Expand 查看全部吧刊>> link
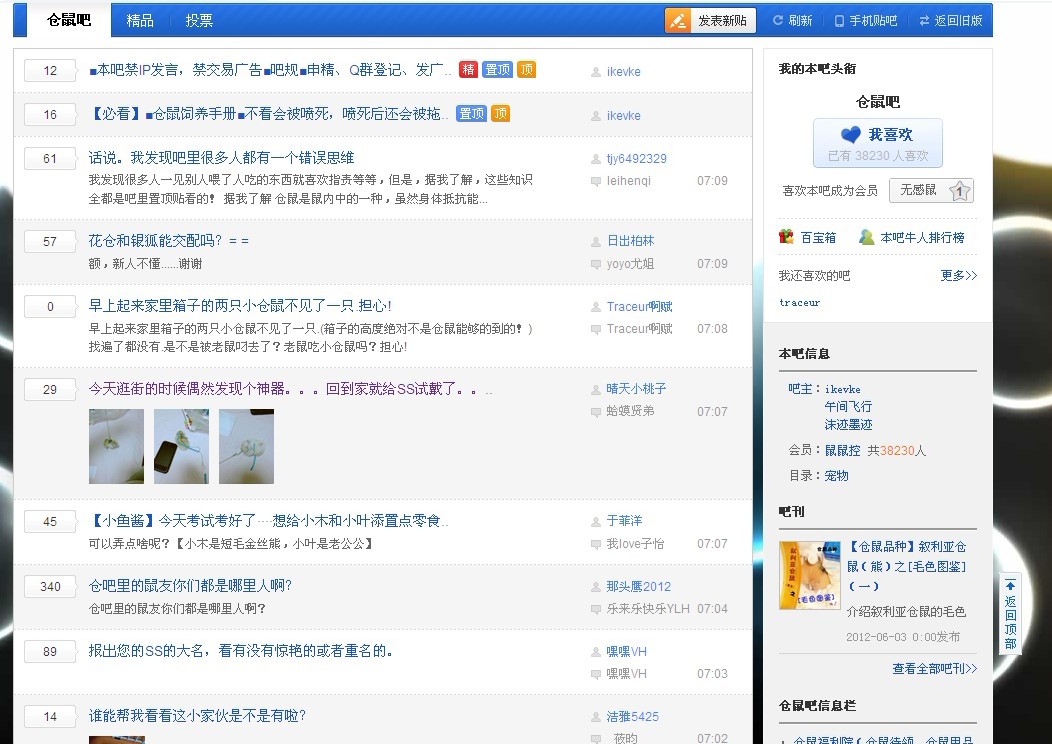 pyautogui.click(x=935, y=668)
